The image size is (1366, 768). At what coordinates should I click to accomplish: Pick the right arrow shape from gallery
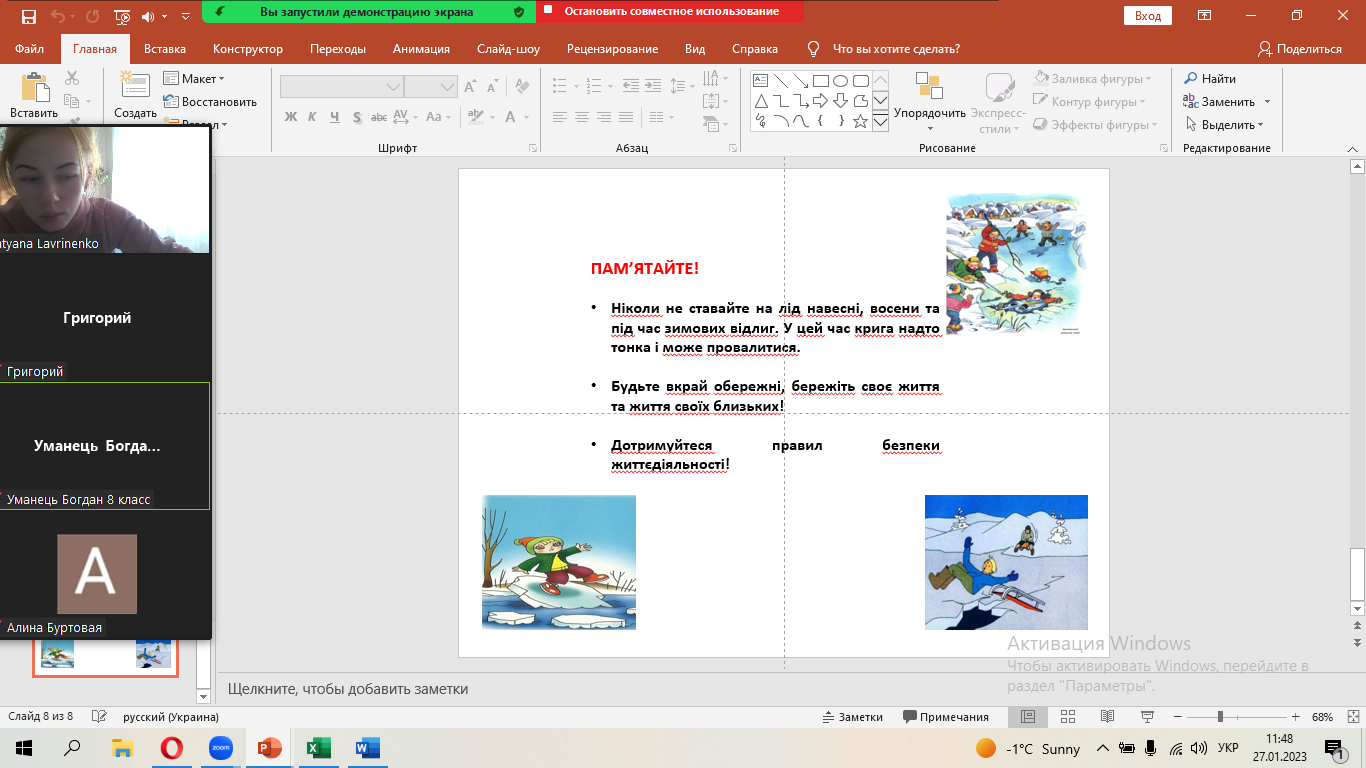[x=820, y=101]
